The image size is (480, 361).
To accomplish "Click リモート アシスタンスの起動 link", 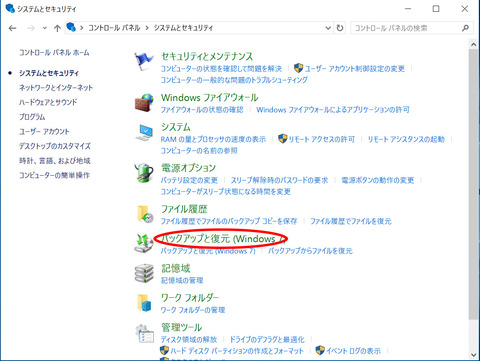I will (406, 139).
